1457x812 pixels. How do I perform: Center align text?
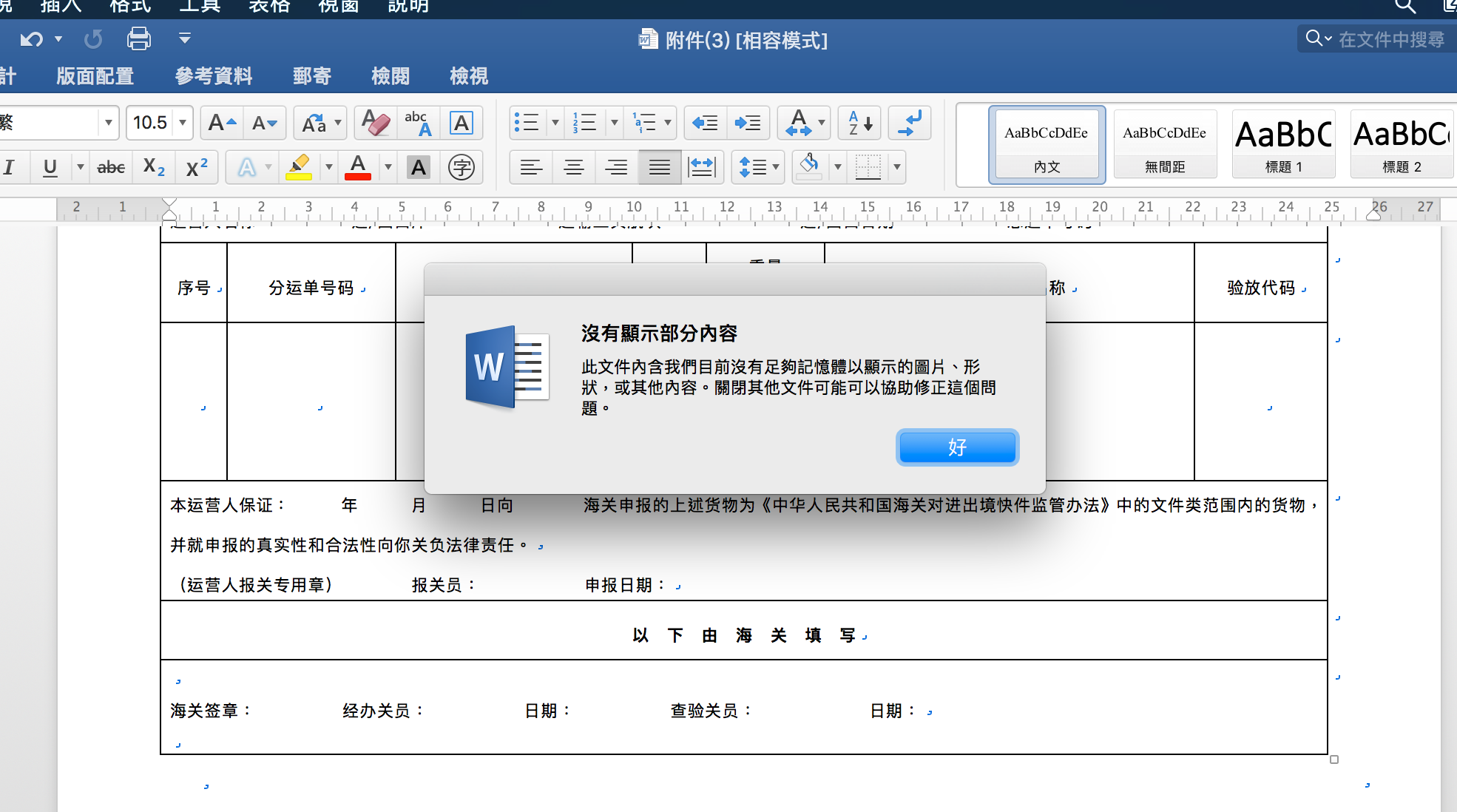pos(574,167)
